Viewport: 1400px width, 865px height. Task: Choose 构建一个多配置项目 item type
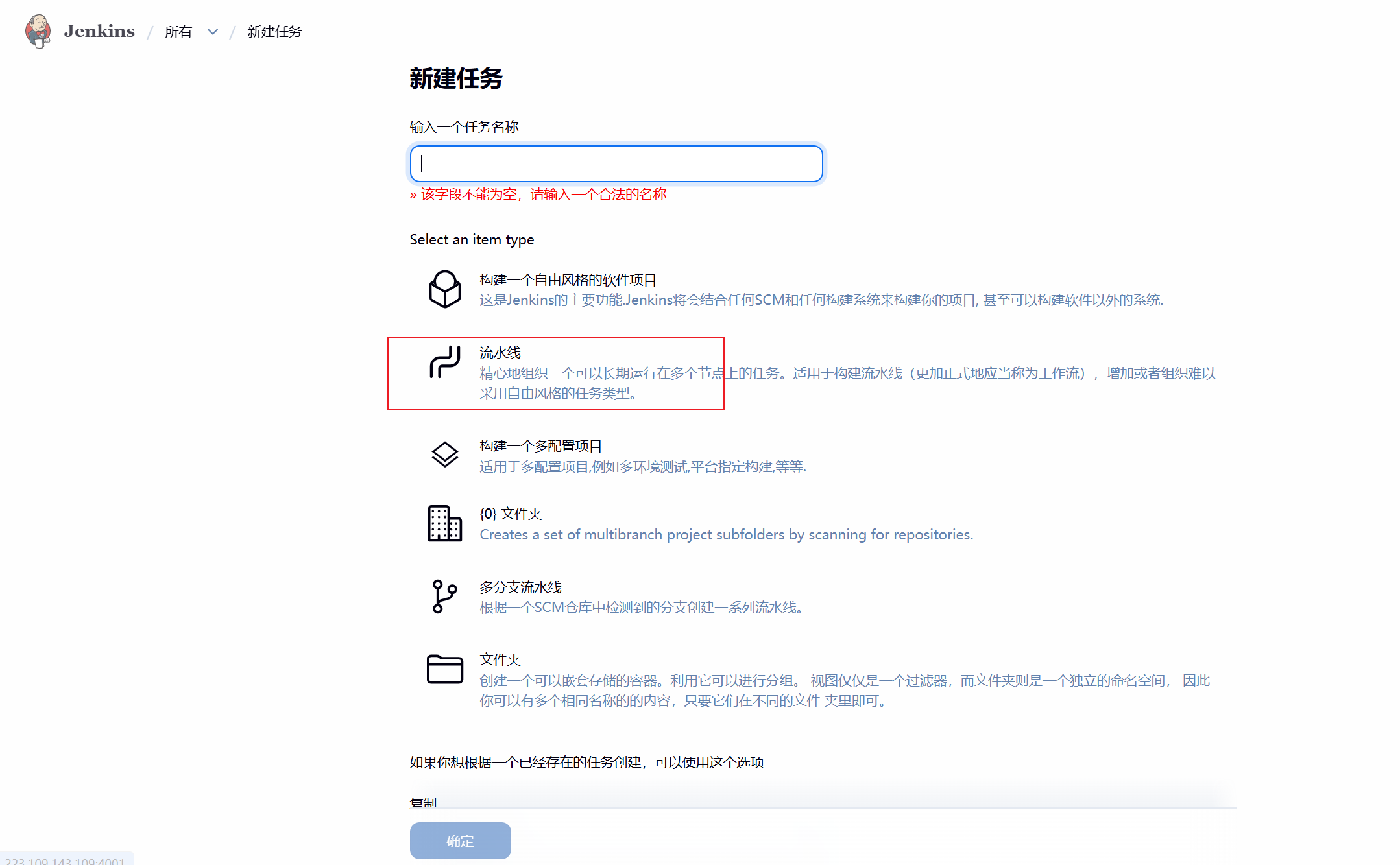click(540, 446)
